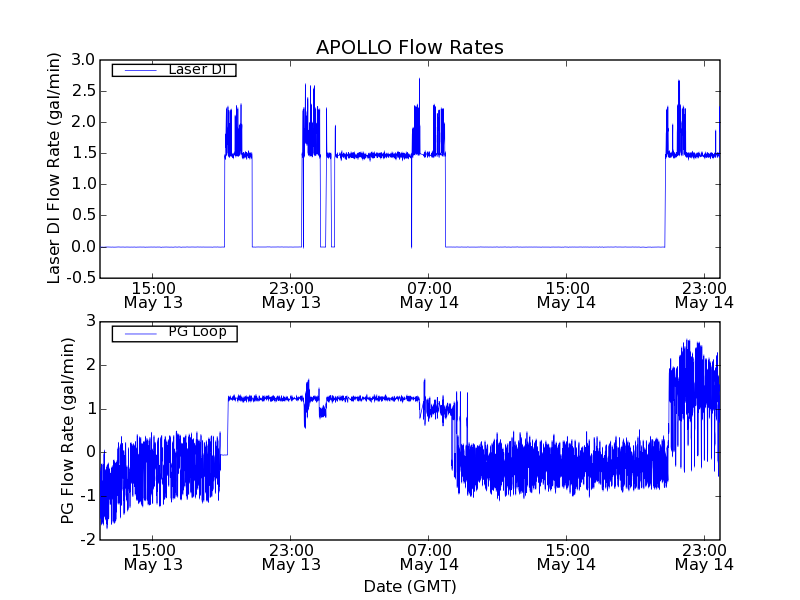Viewport: 800px width, 600px height.
Task: Click the blue line sample in Laser DI legend
Action: pyautogui.click(x=141, y=70)
